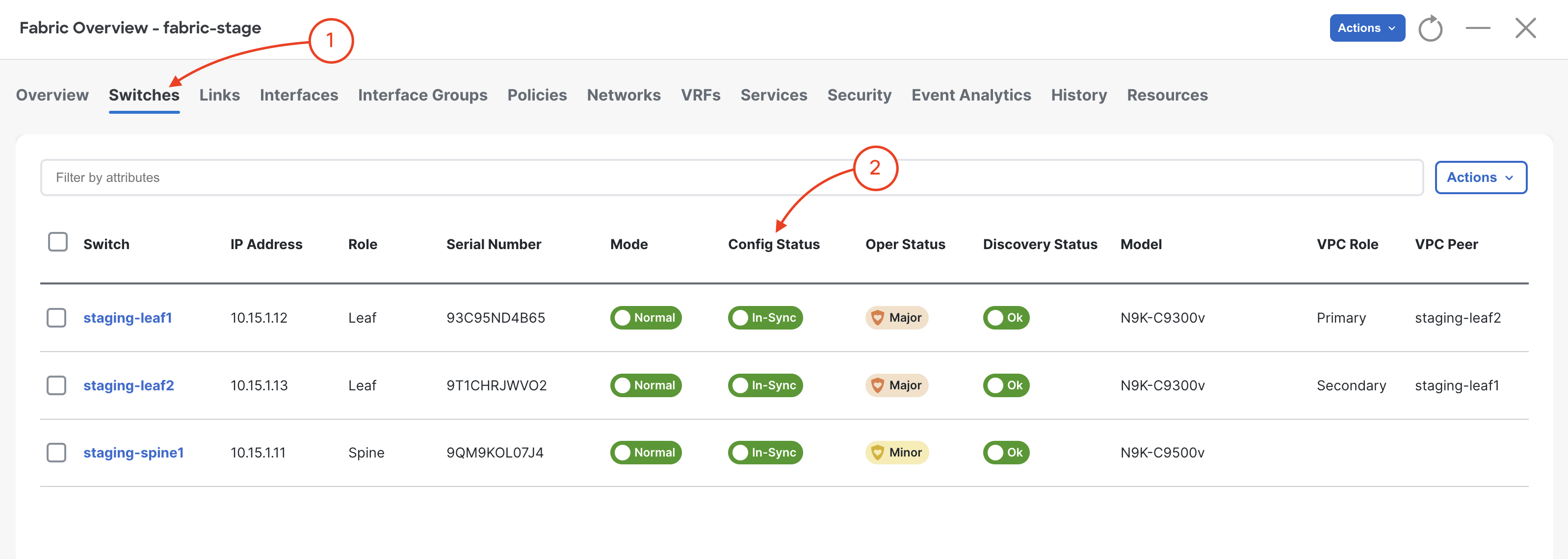This screenshot has width=1568, height=559.
Task: Sort by the Oper Status column header
Action: coord(905,244)
